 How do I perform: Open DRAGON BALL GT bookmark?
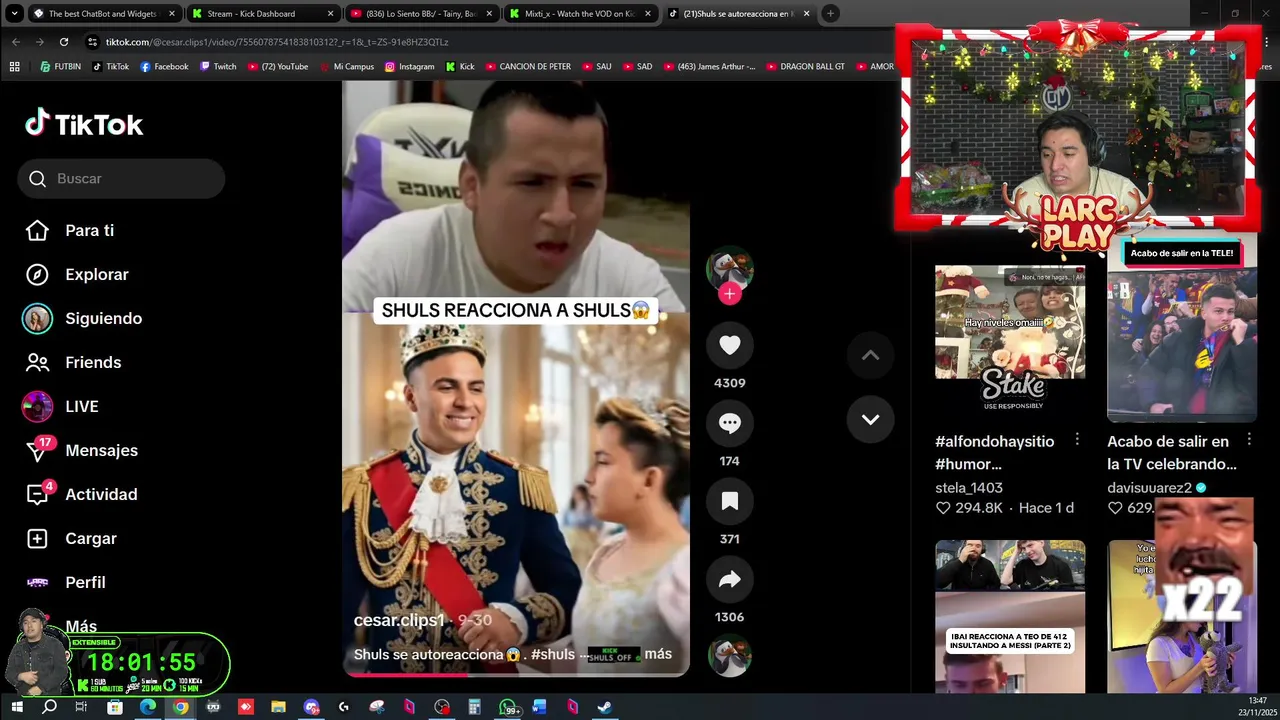click(x=806, y=67)
